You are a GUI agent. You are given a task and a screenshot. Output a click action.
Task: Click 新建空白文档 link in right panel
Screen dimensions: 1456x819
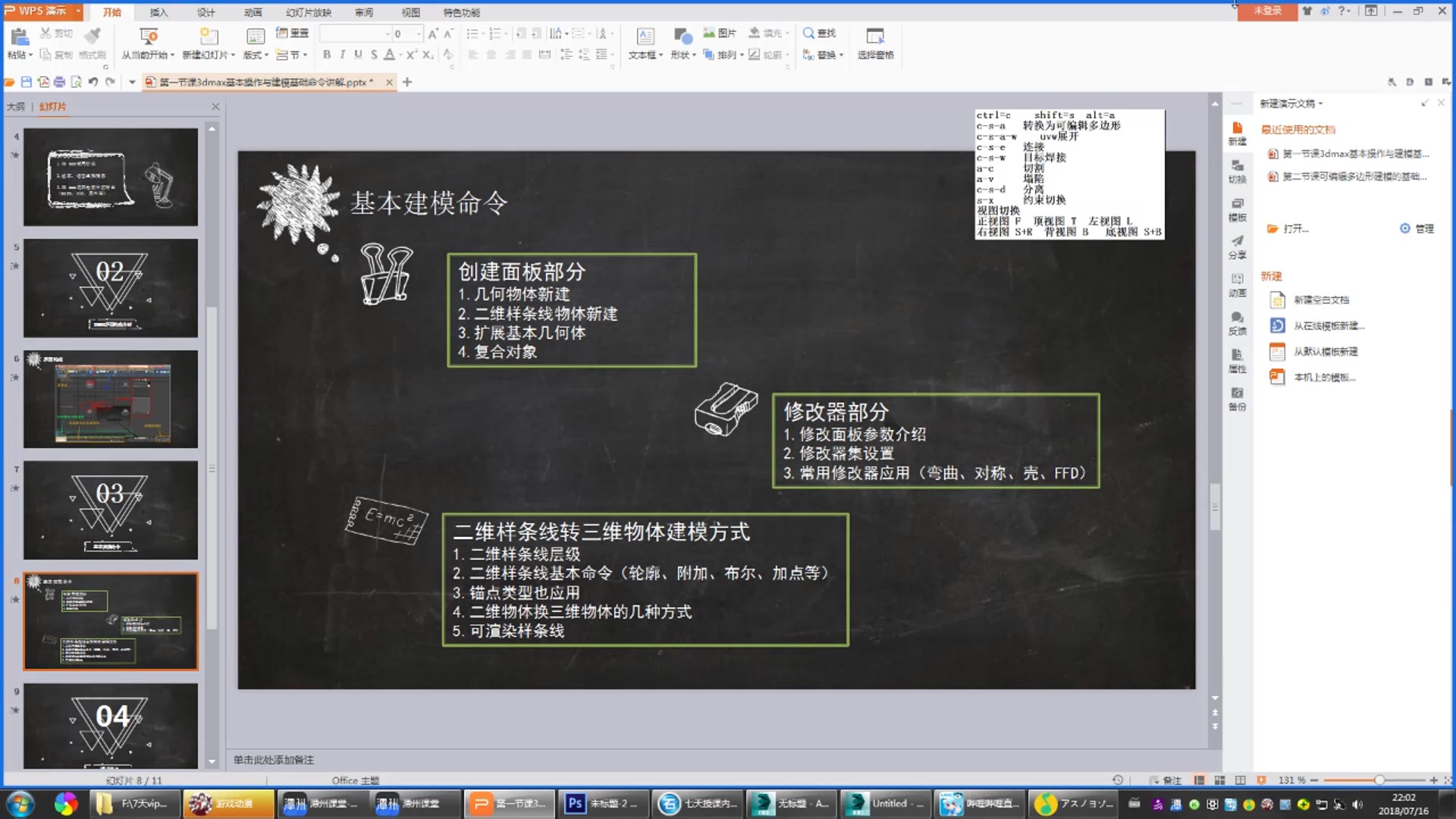(1321, 300)
